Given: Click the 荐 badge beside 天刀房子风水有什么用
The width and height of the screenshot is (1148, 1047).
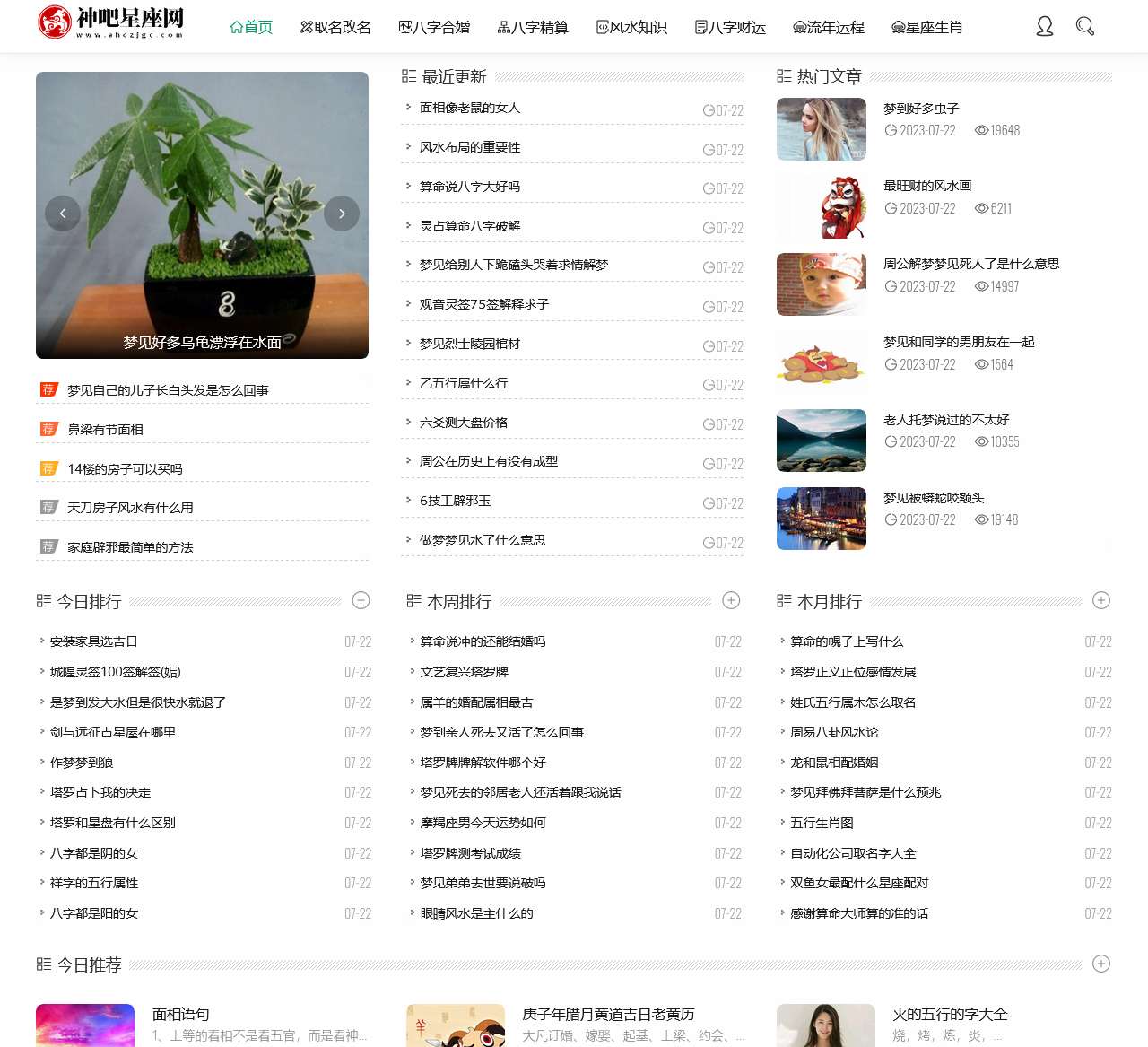Looking at the screenshot, I should pos(48,507).
